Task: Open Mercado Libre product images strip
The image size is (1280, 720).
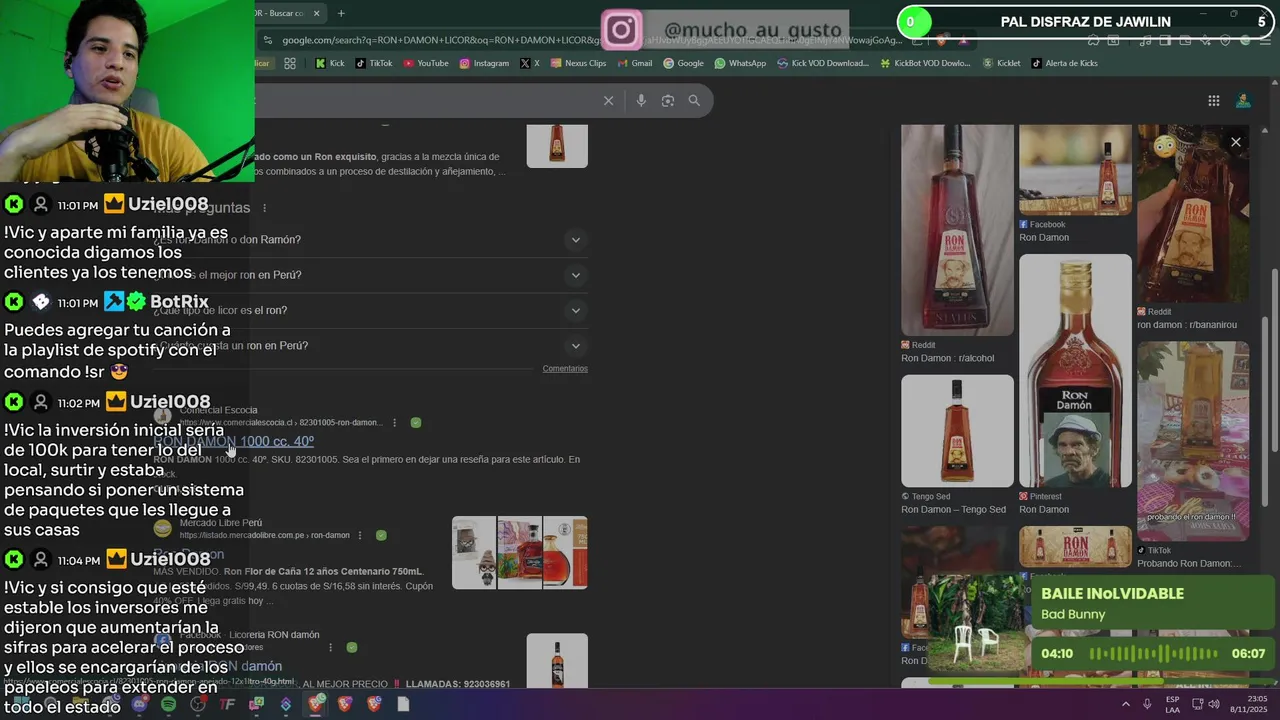Action: tap(519, 553)
